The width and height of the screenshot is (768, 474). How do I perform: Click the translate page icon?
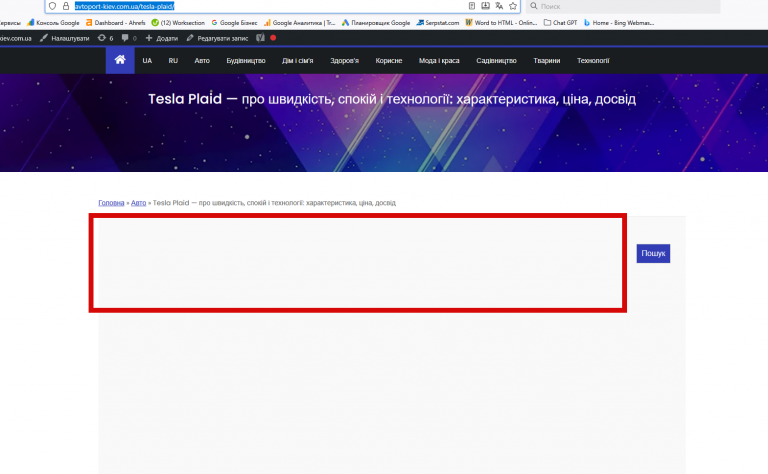pyautogui.click(x=499, y=6)
